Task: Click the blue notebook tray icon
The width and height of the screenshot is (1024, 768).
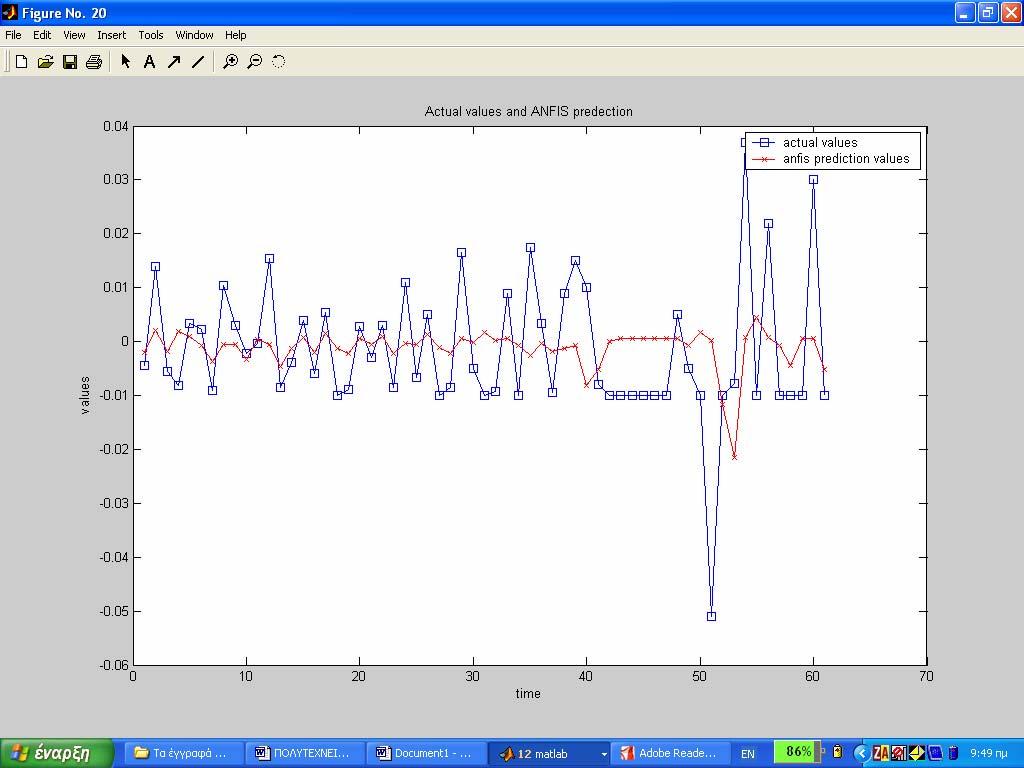Action: tap(935, 754)
